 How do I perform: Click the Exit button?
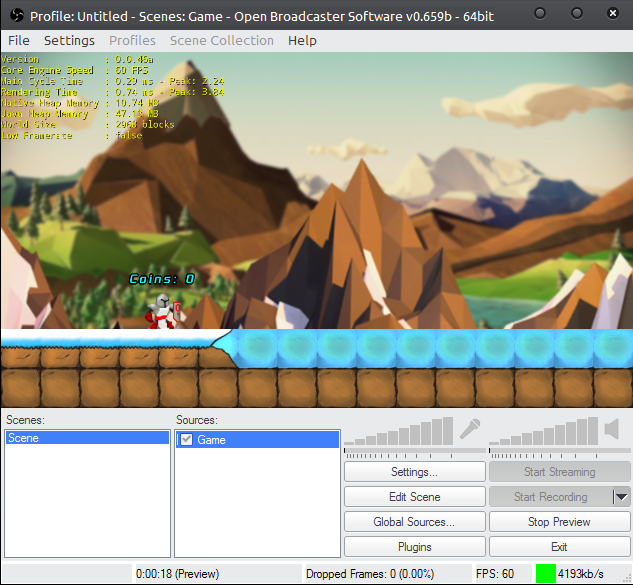560,547
